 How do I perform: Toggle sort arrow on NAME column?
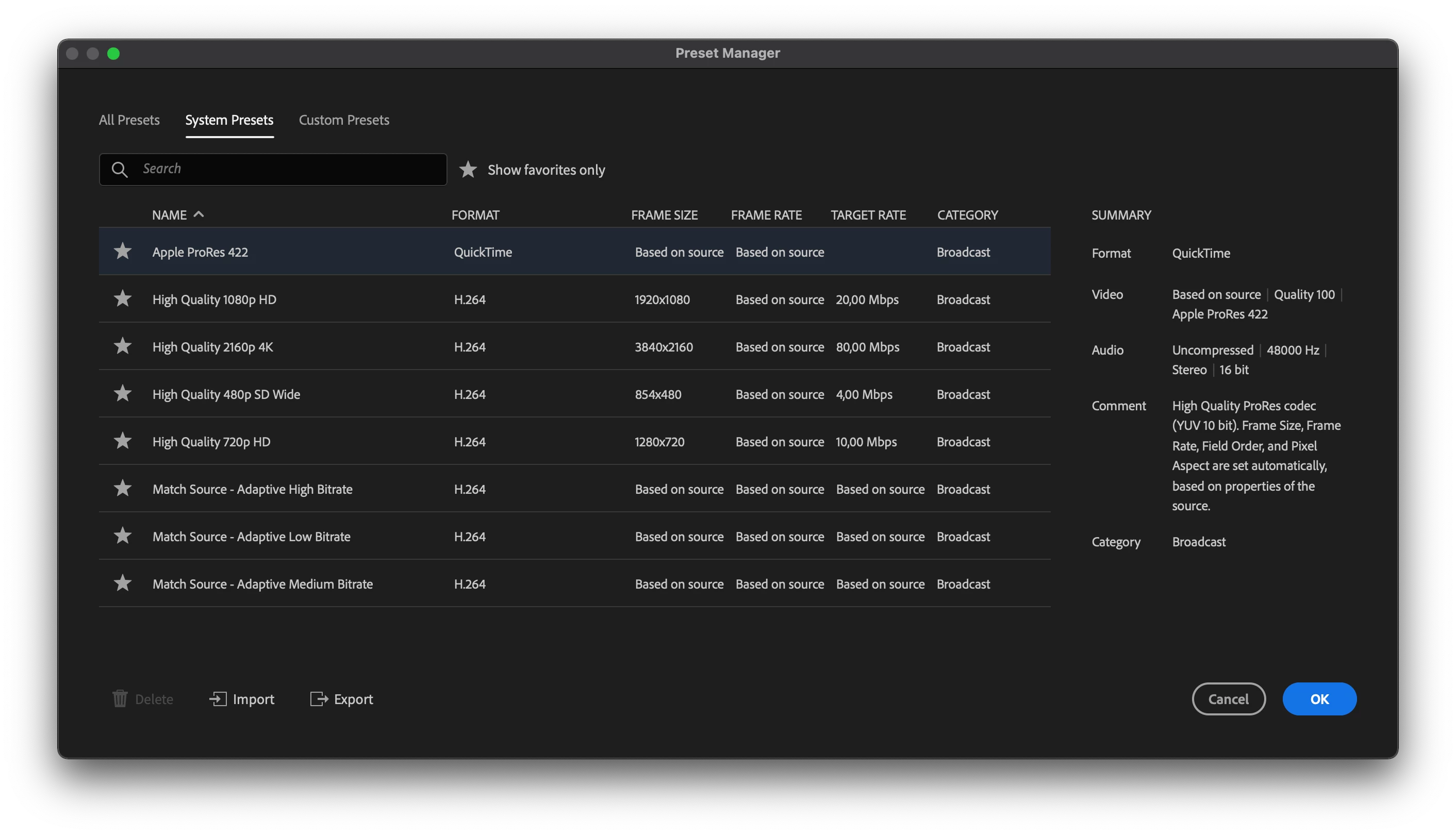tap(198, 214)
